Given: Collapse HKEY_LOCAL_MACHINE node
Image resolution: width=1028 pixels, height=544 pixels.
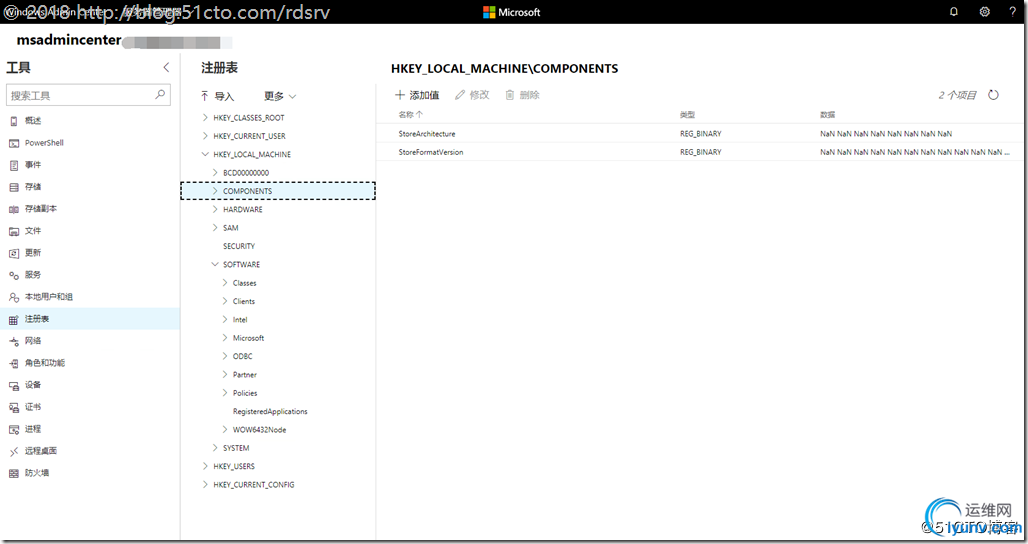Looking at the screenshot, I should [x=205, y=154].
